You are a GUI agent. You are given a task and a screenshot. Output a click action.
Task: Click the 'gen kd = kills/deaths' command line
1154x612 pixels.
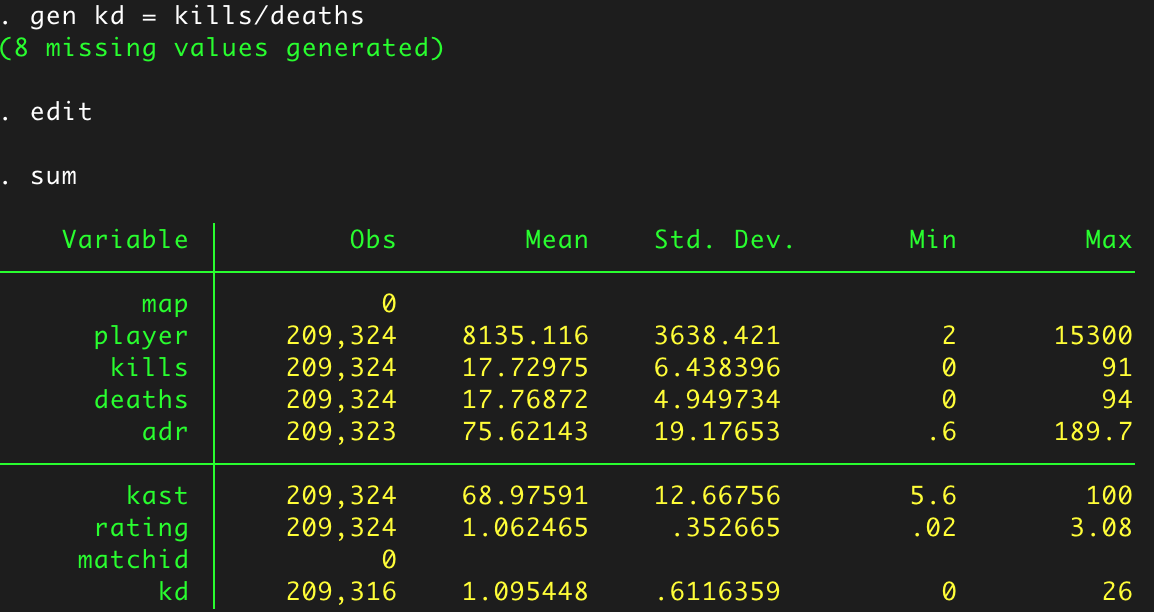point(197,16)
